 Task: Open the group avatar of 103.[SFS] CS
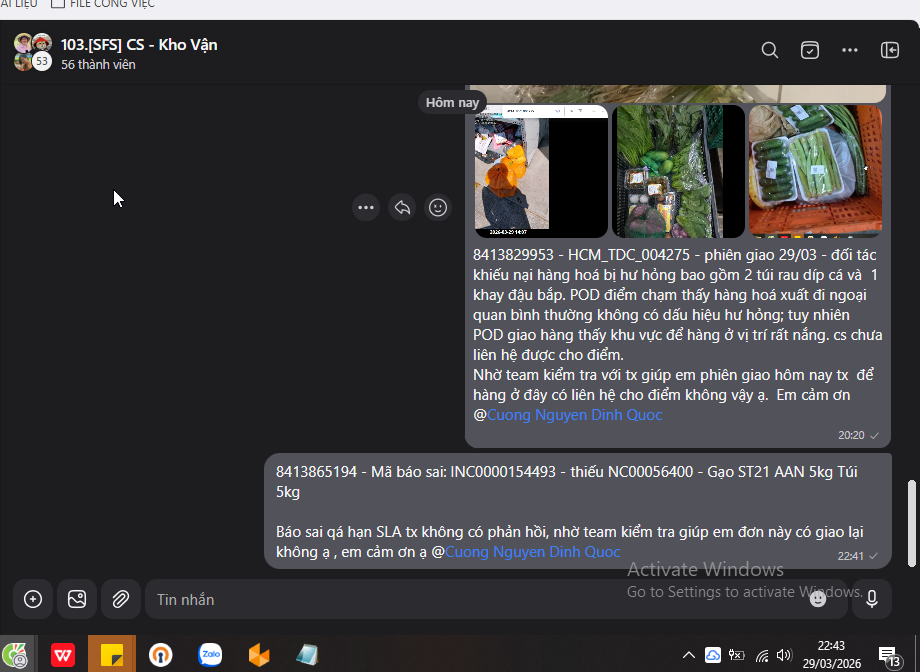tap(33, 52)
